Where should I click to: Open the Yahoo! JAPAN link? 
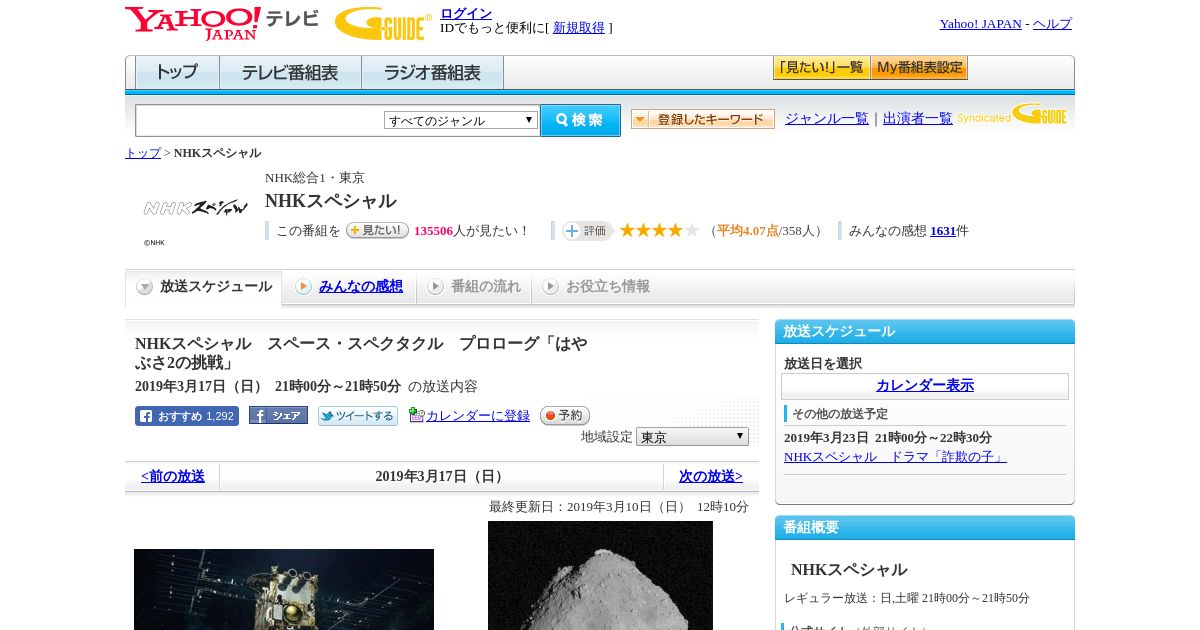point(981,24)
